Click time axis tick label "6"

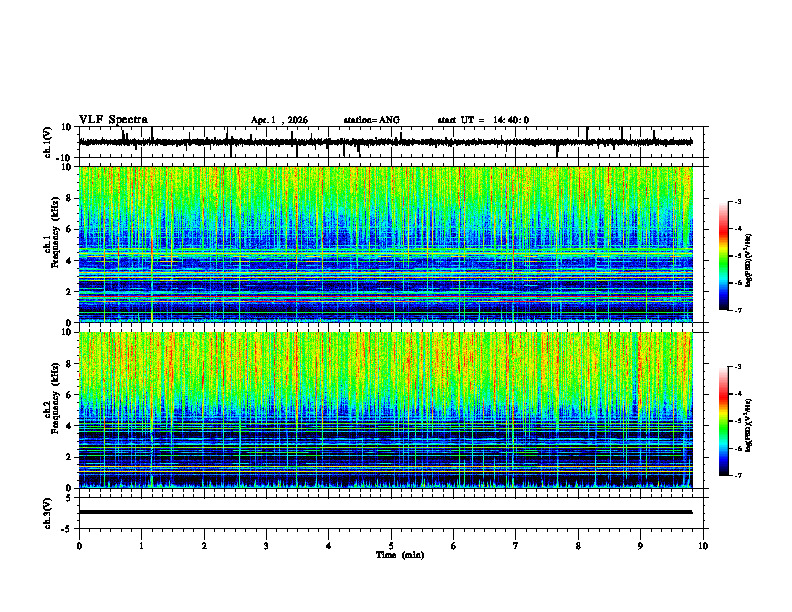[454, 546]
